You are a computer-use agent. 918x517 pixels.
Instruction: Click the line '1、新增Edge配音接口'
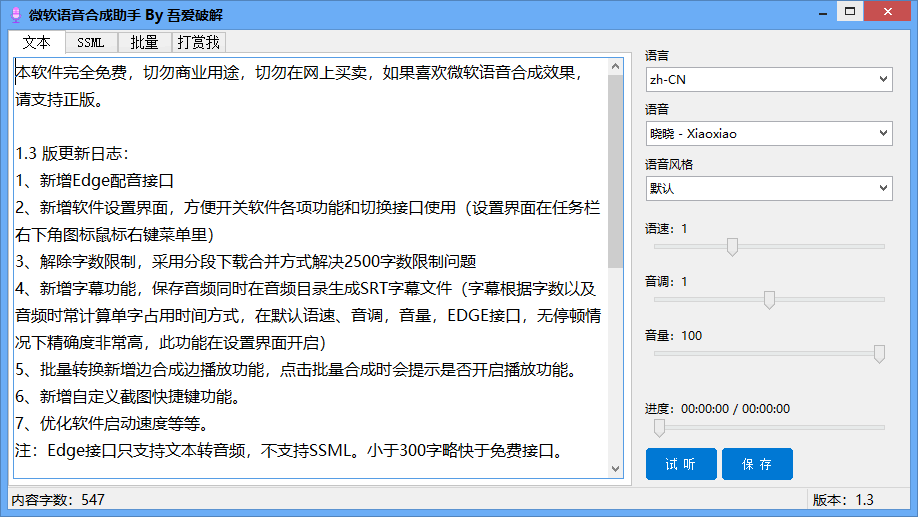click(94, 180)
